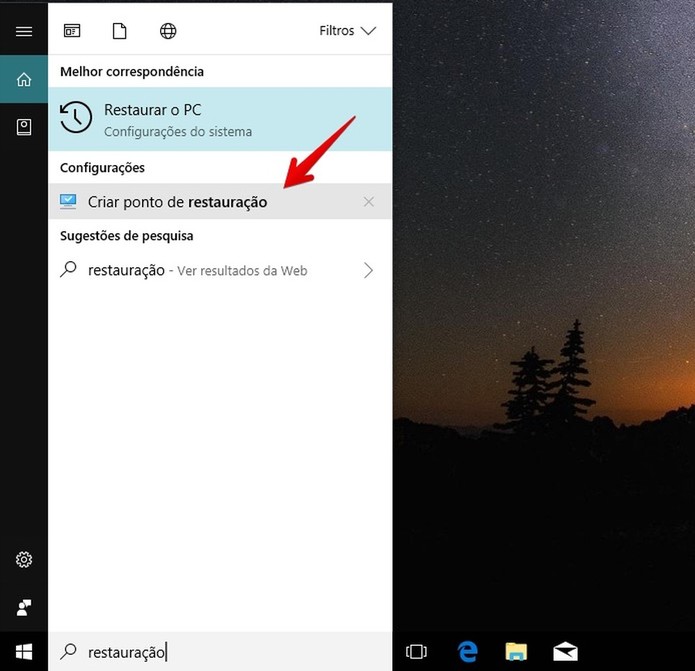Open Task View on the taskbar

point(416,651)
